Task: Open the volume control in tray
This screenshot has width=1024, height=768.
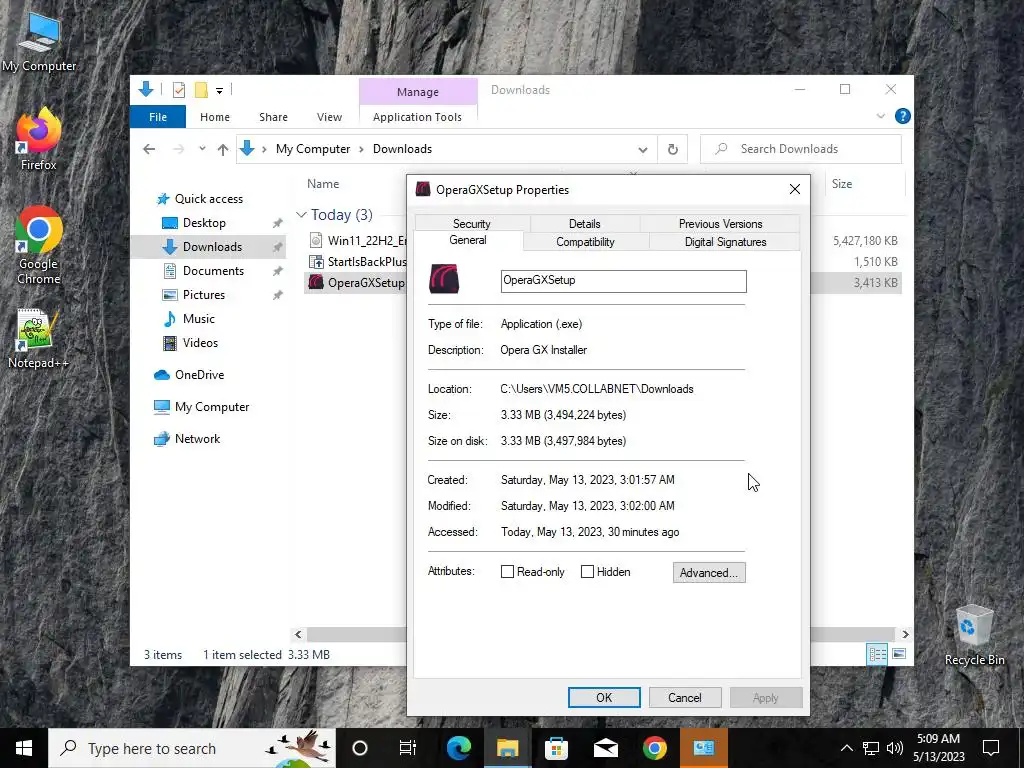Action: pyautogui.click(x=895, y=748)
